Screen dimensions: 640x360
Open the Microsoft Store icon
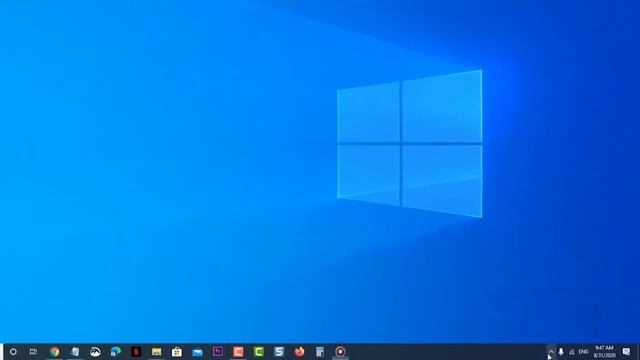pyautogui.click(x=177, y=351)
